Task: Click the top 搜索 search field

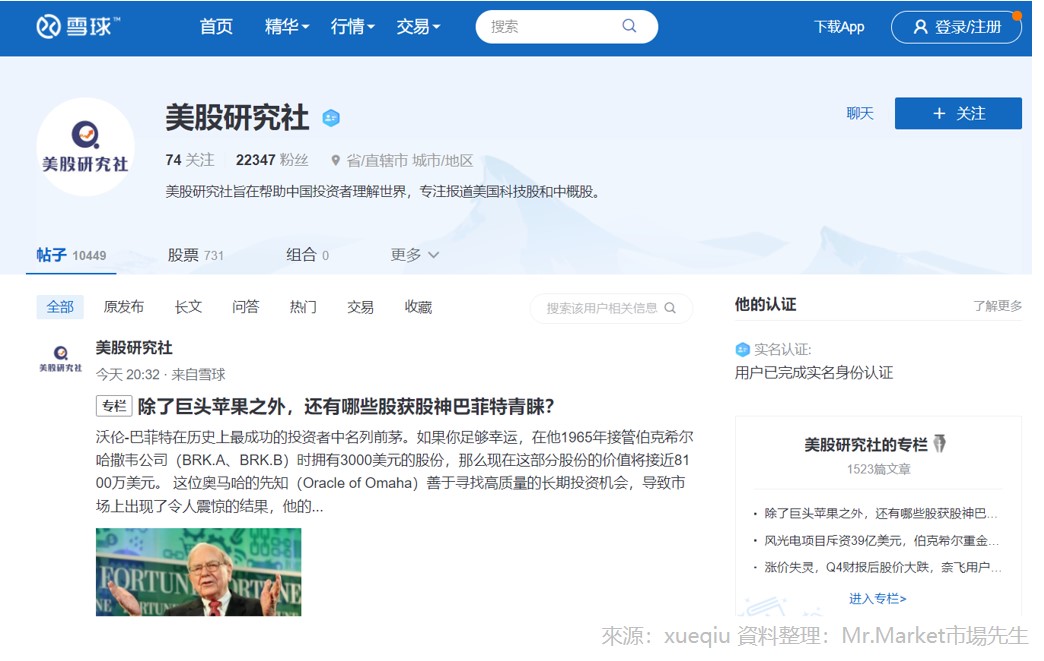Action: point(567,27)
